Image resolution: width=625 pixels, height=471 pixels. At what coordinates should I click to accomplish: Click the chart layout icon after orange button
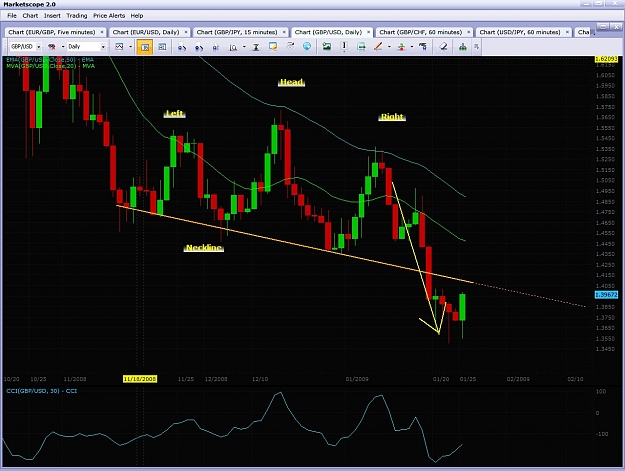162,47
